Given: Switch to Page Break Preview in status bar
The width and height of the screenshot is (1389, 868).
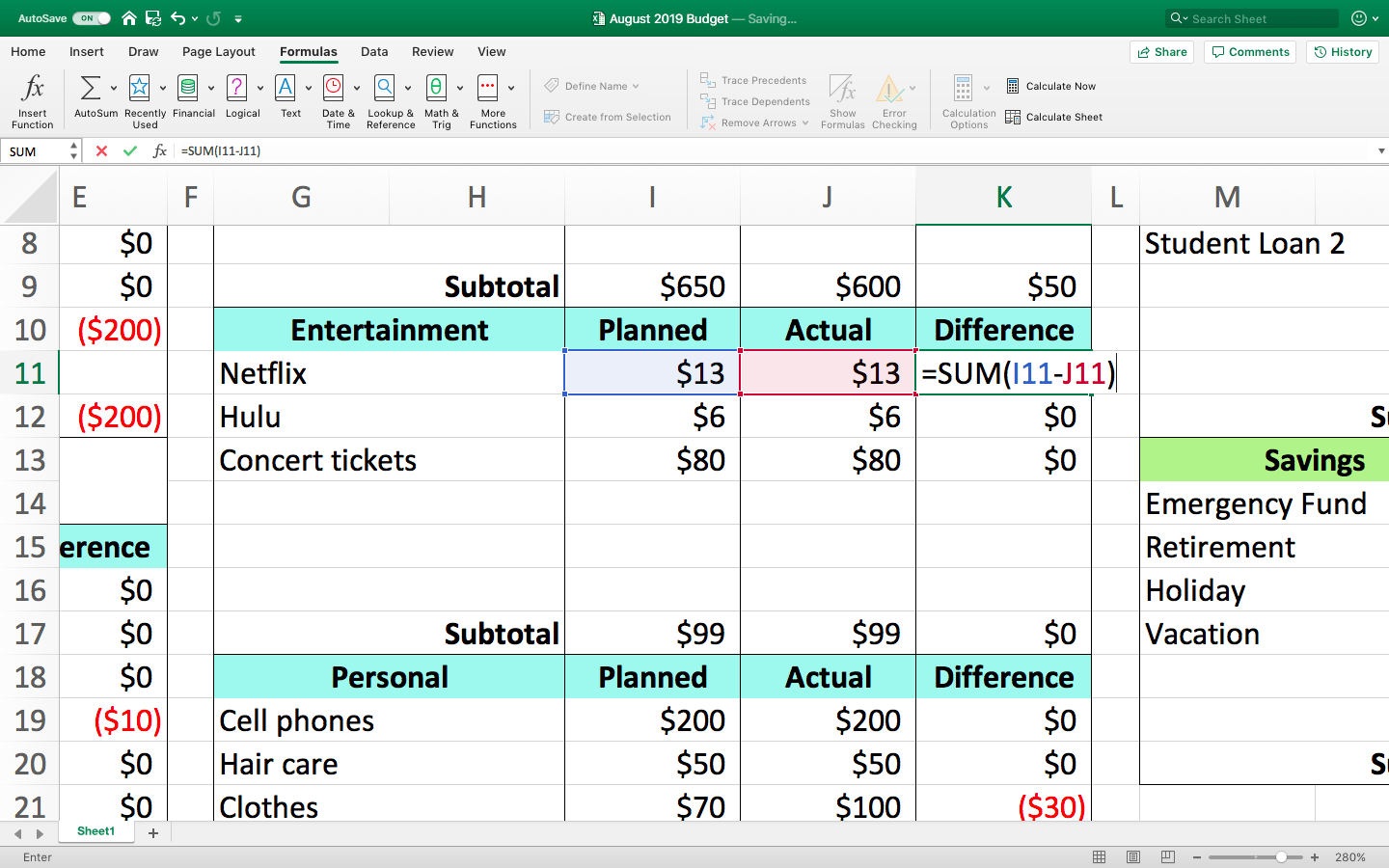Looking at the screenshot, I should tap(1168, 856).
